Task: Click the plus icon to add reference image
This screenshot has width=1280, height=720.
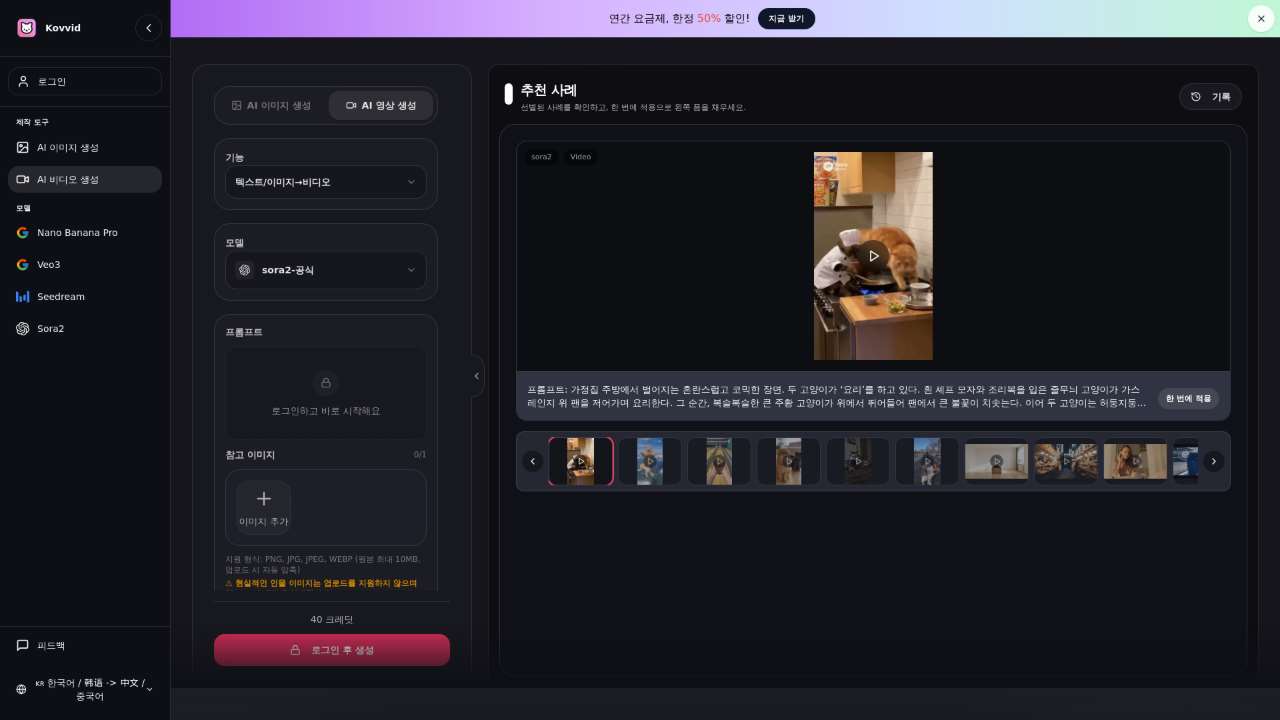Action: [264, 499]
